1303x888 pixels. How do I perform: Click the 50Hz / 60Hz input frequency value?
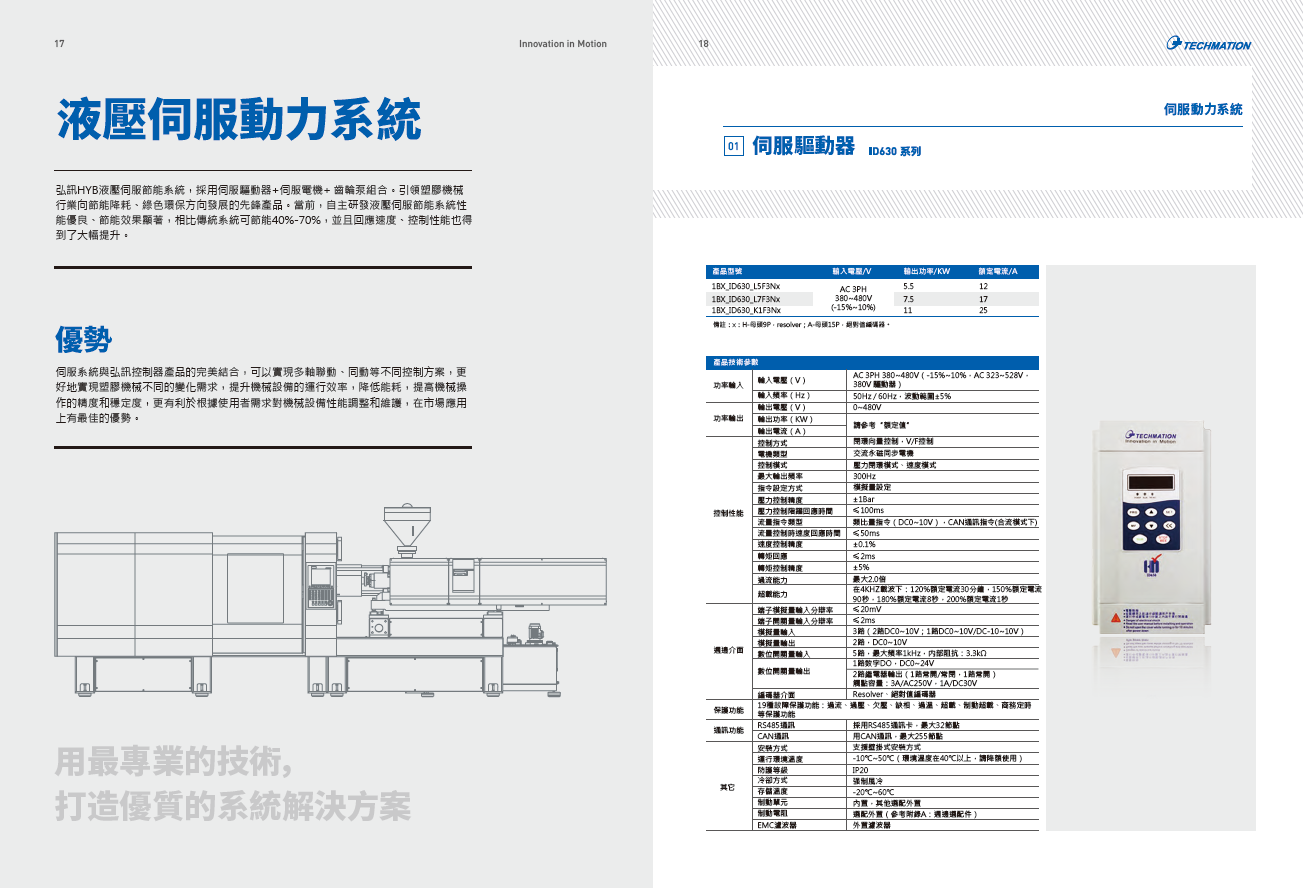[901, 396]
